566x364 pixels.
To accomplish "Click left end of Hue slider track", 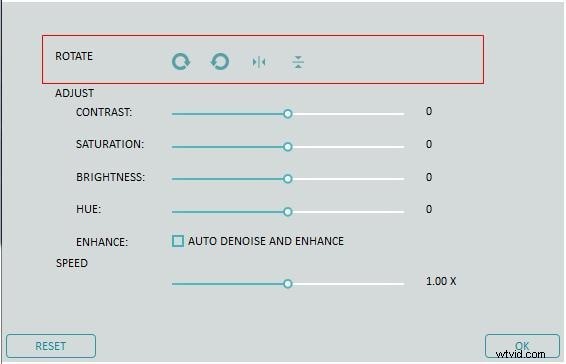I will coord(174,212).
